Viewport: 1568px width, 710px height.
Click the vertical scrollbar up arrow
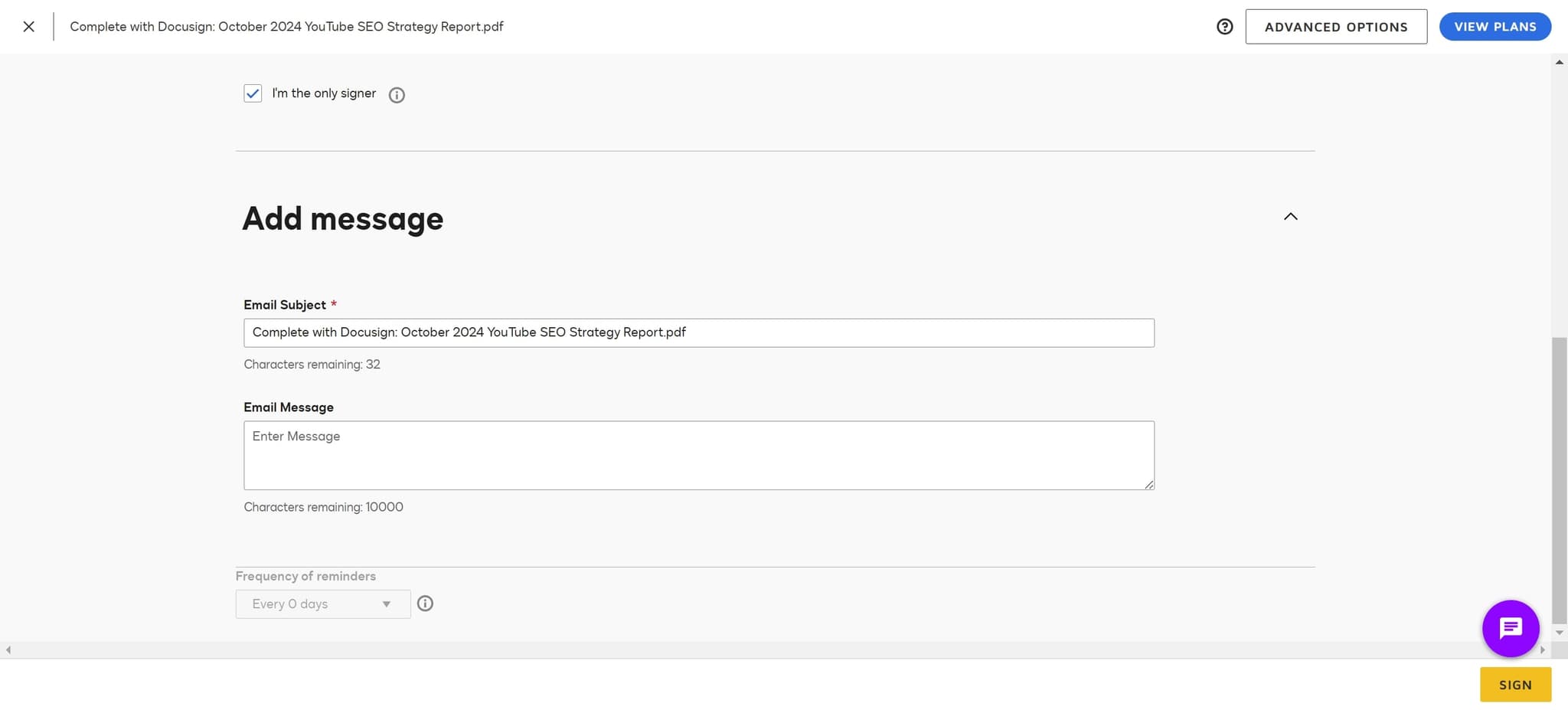pyautogui.click(x=1559, y=63)
